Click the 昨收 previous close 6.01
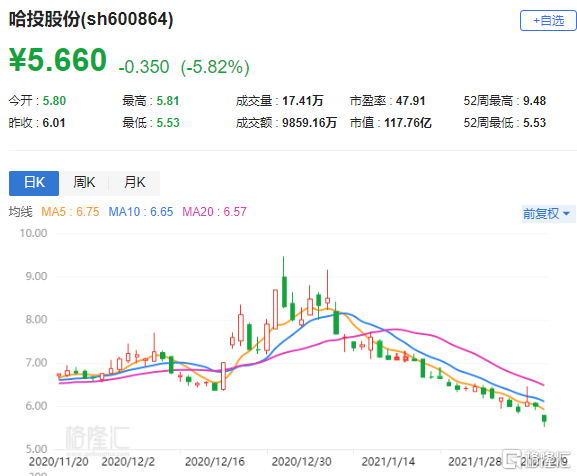Screen dimensions: 577x476 coord(54,123)
